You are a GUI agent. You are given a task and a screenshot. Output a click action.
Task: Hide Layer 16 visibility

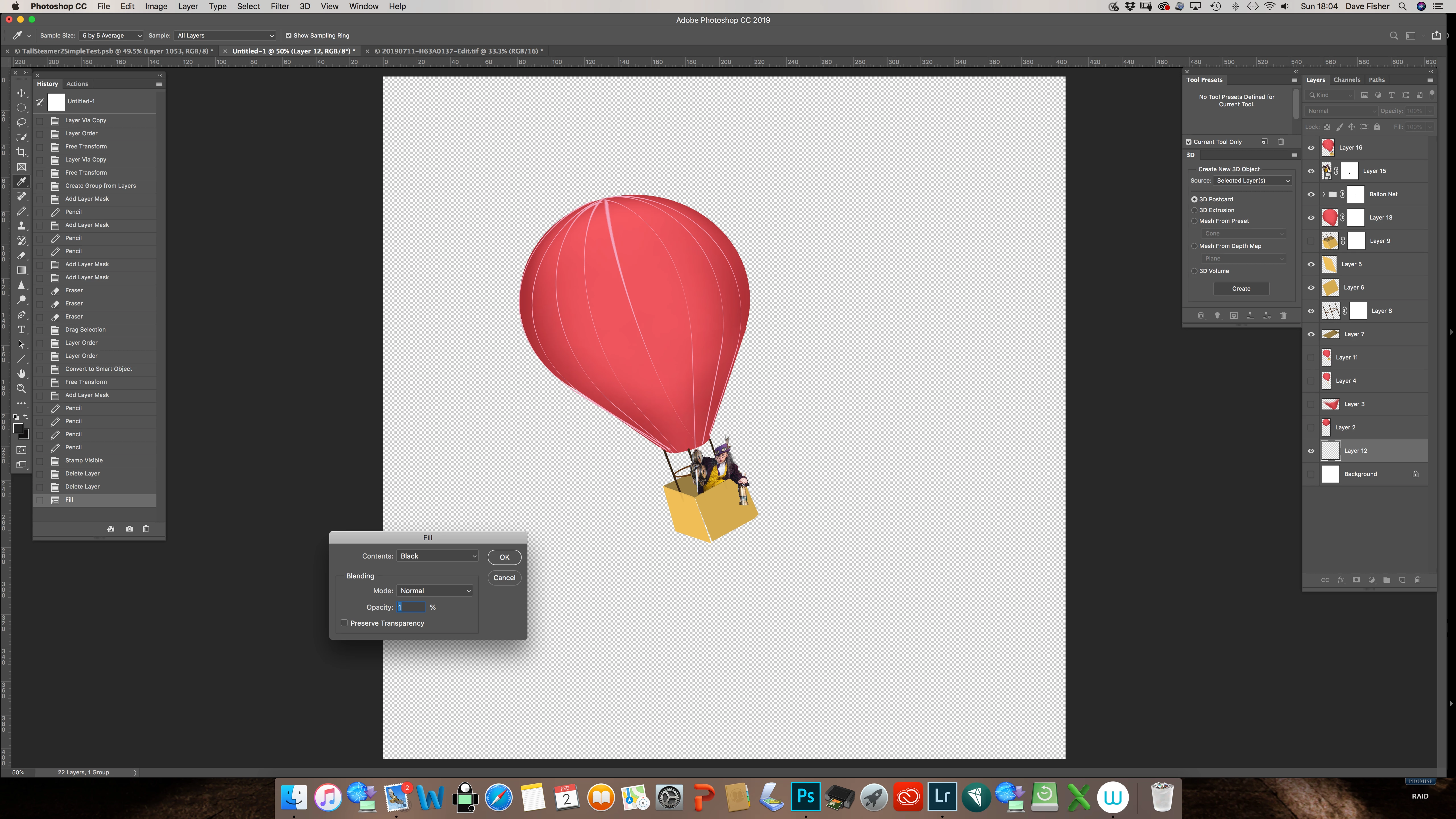coord(1311,148)
